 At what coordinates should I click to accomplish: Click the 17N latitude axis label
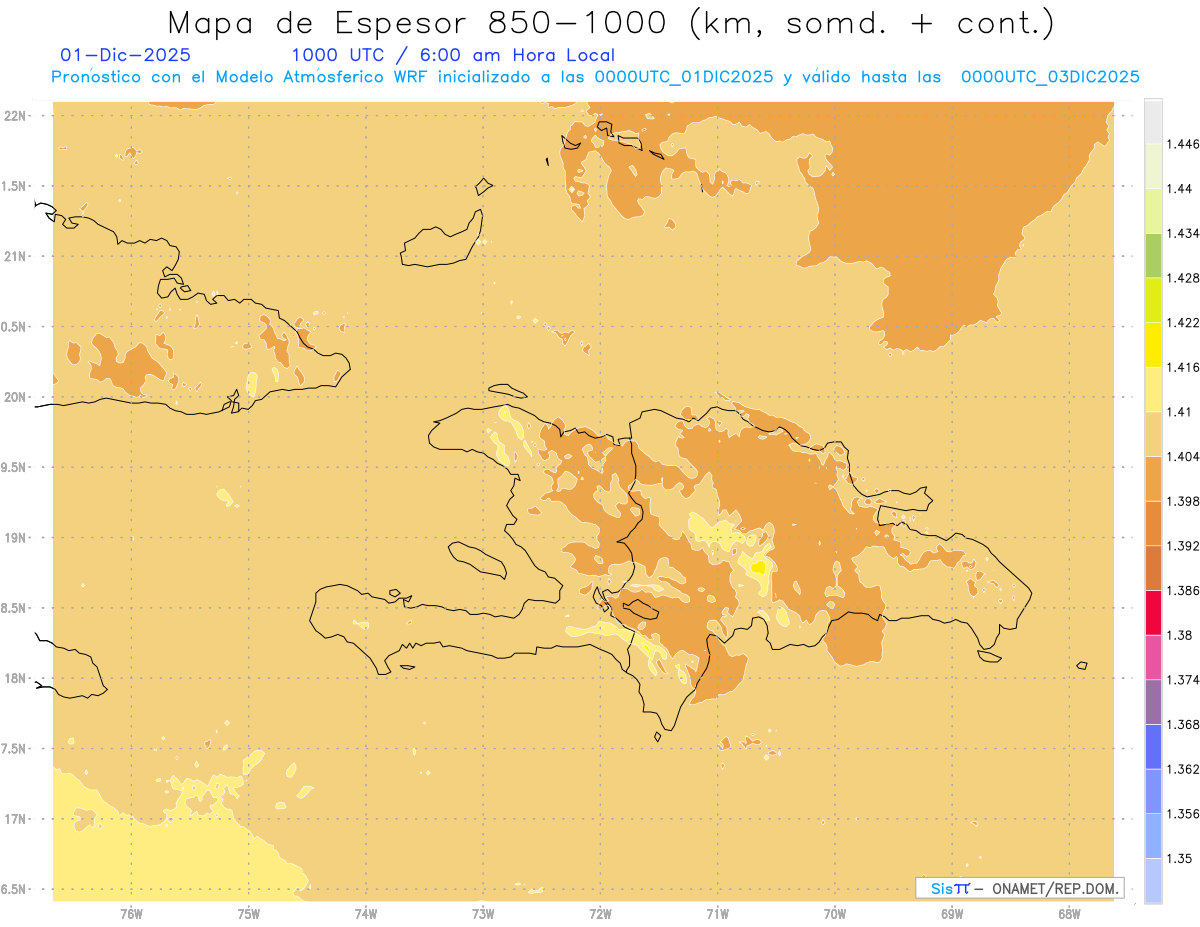pos(17,819)
